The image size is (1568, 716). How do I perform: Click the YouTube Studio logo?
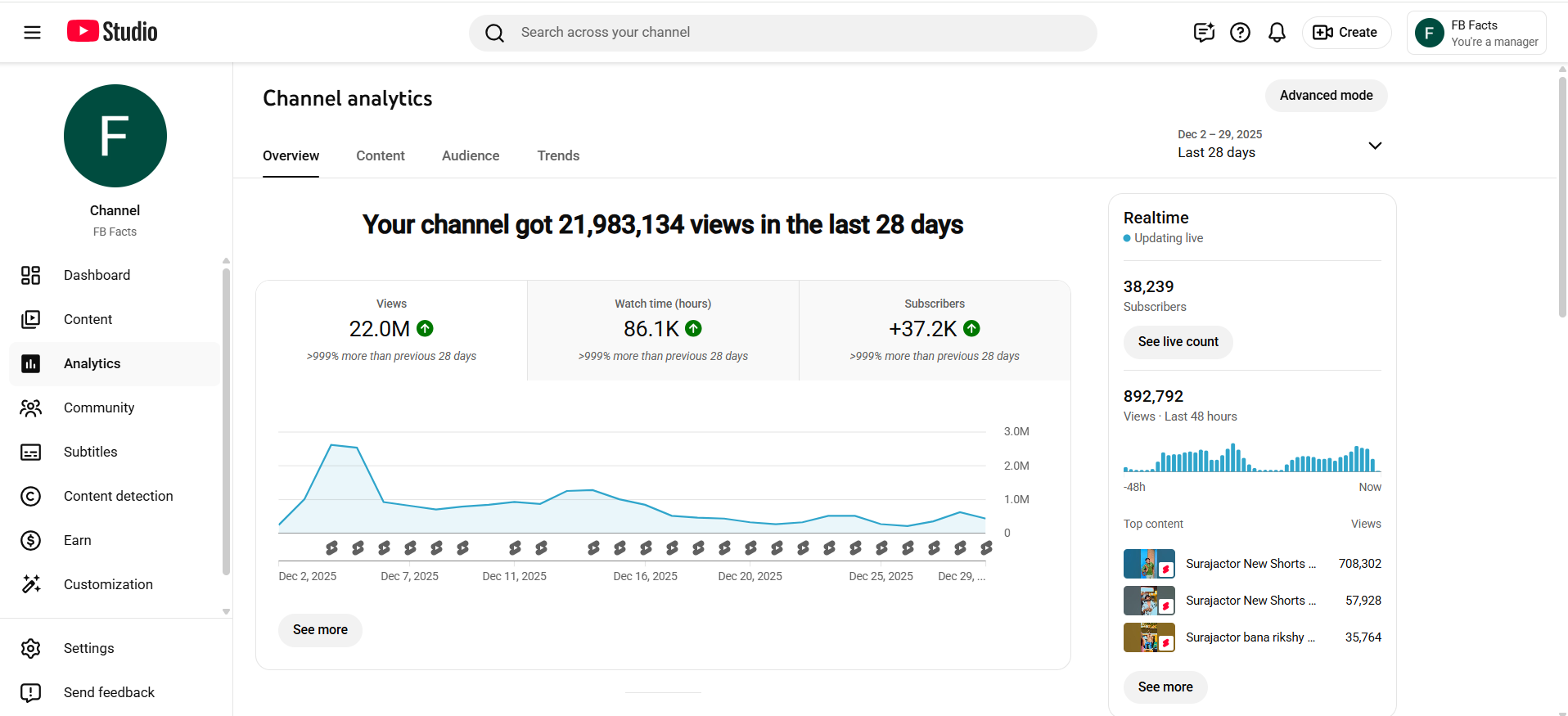click(x=112, y=32)
